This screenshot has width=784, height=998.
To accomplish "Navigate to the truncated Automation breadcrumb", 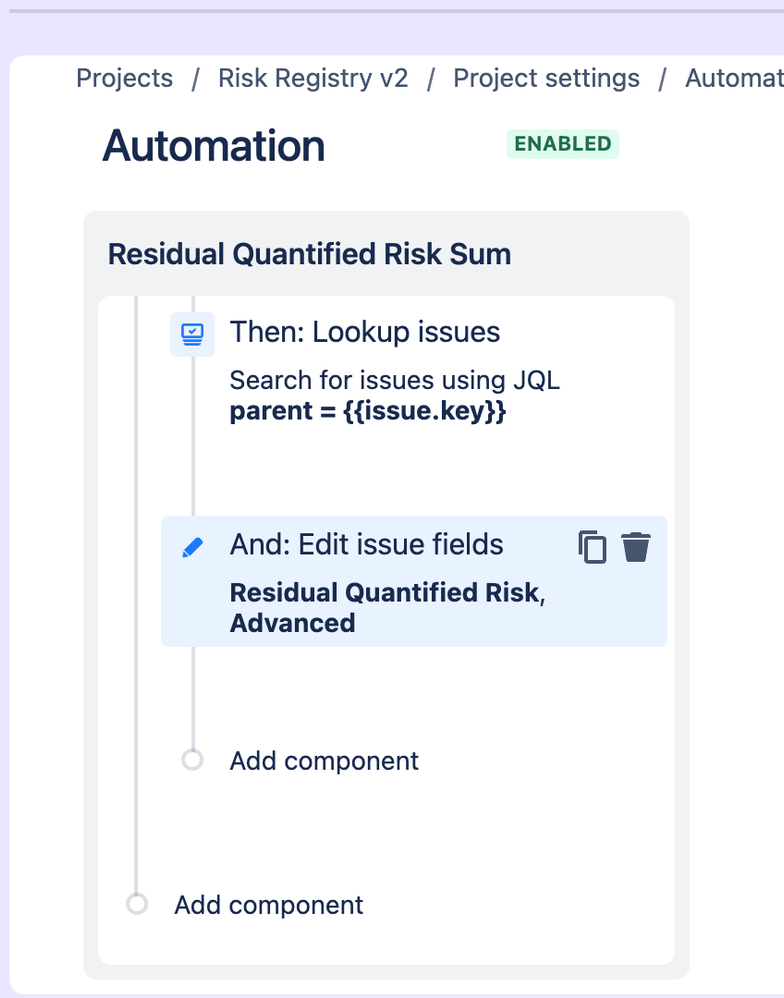I will [733, 78].
